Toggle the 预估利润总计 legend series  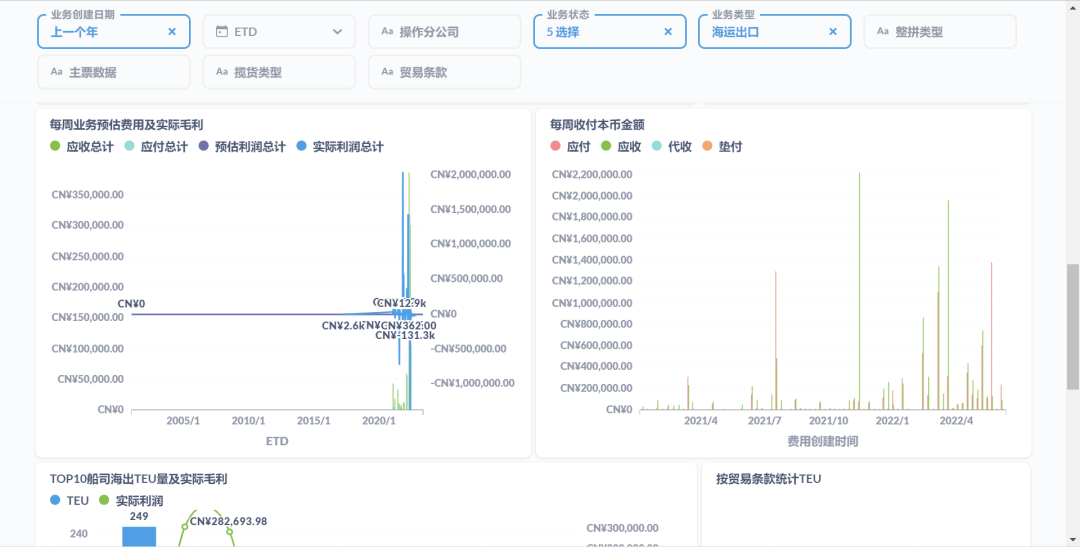pyautogui.click(x=242, y=147)
